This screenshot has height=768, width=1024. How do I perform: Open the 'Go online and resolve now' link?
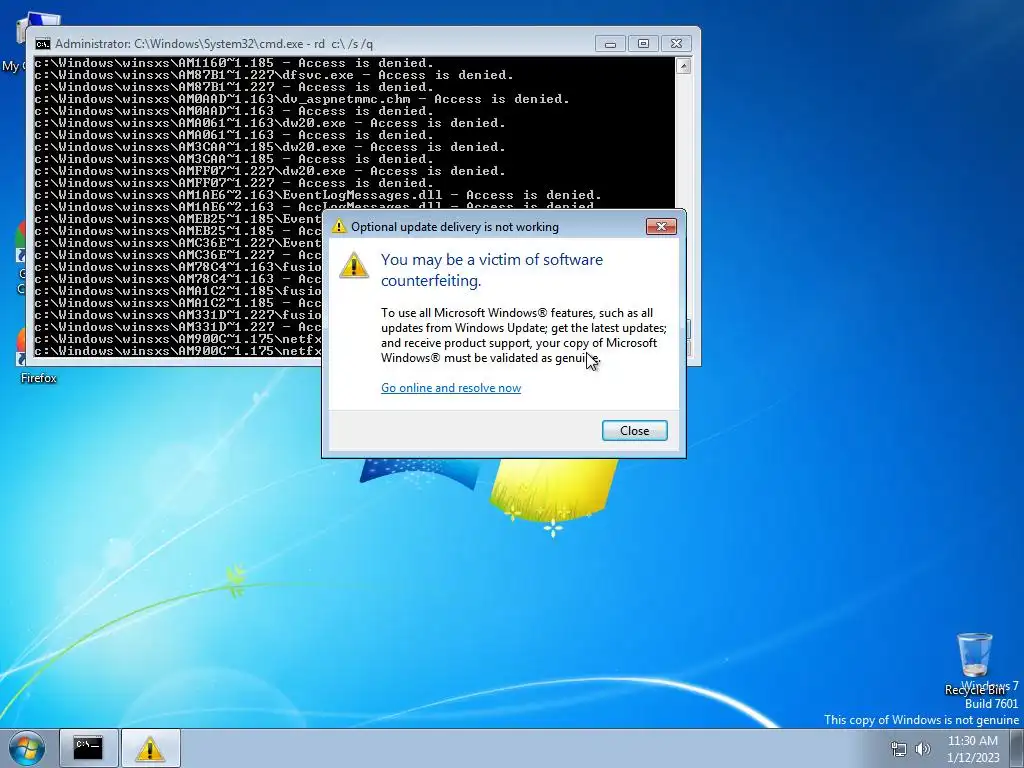click(451, 388)
